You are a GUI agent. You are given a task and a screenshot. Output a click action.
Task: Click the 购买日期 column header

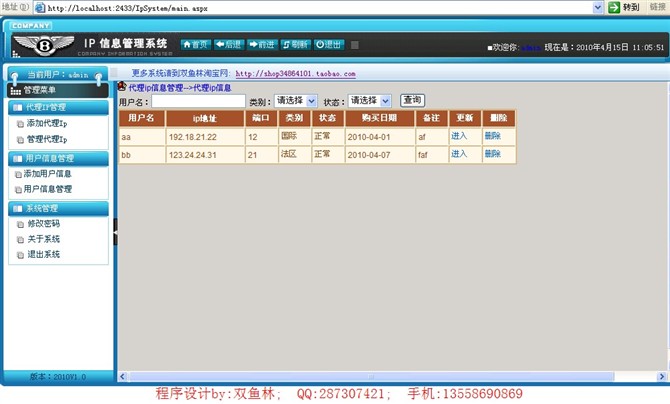tap(380, 118)
